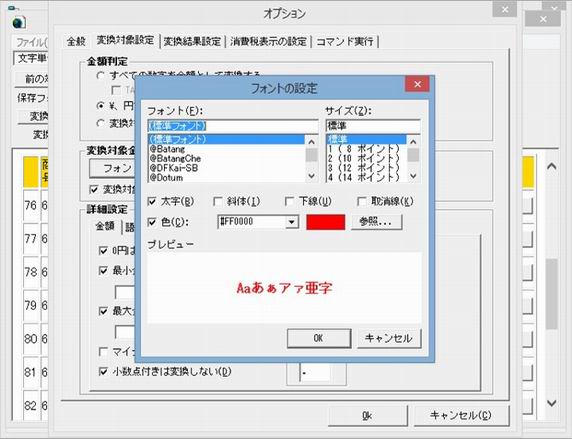
Task: Enable the 下線(U) underline checkbox
Action: pyautogui.click(x=289, y=201)
